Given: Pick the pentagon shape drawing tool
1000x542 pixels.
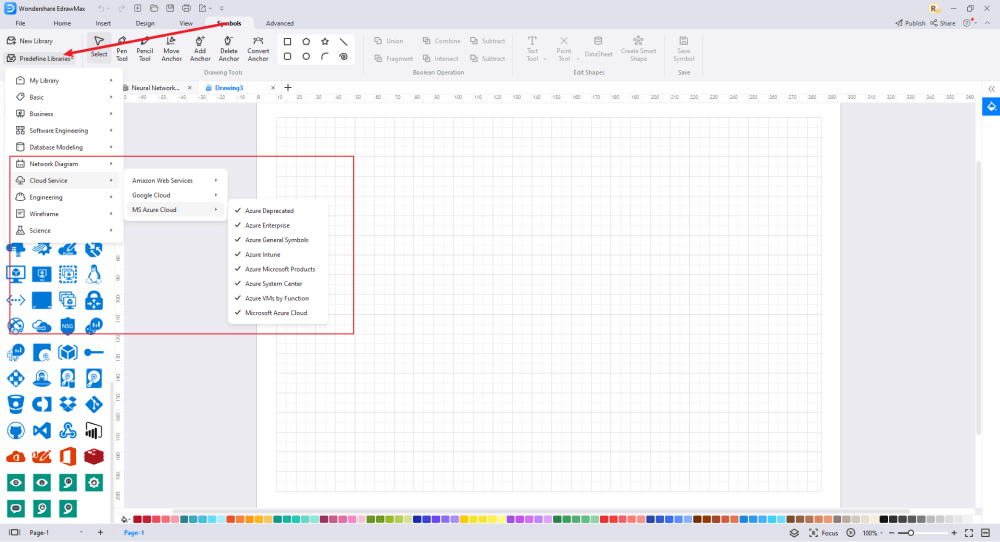Looking at the screenshot, I should click(x=306, y=41).
